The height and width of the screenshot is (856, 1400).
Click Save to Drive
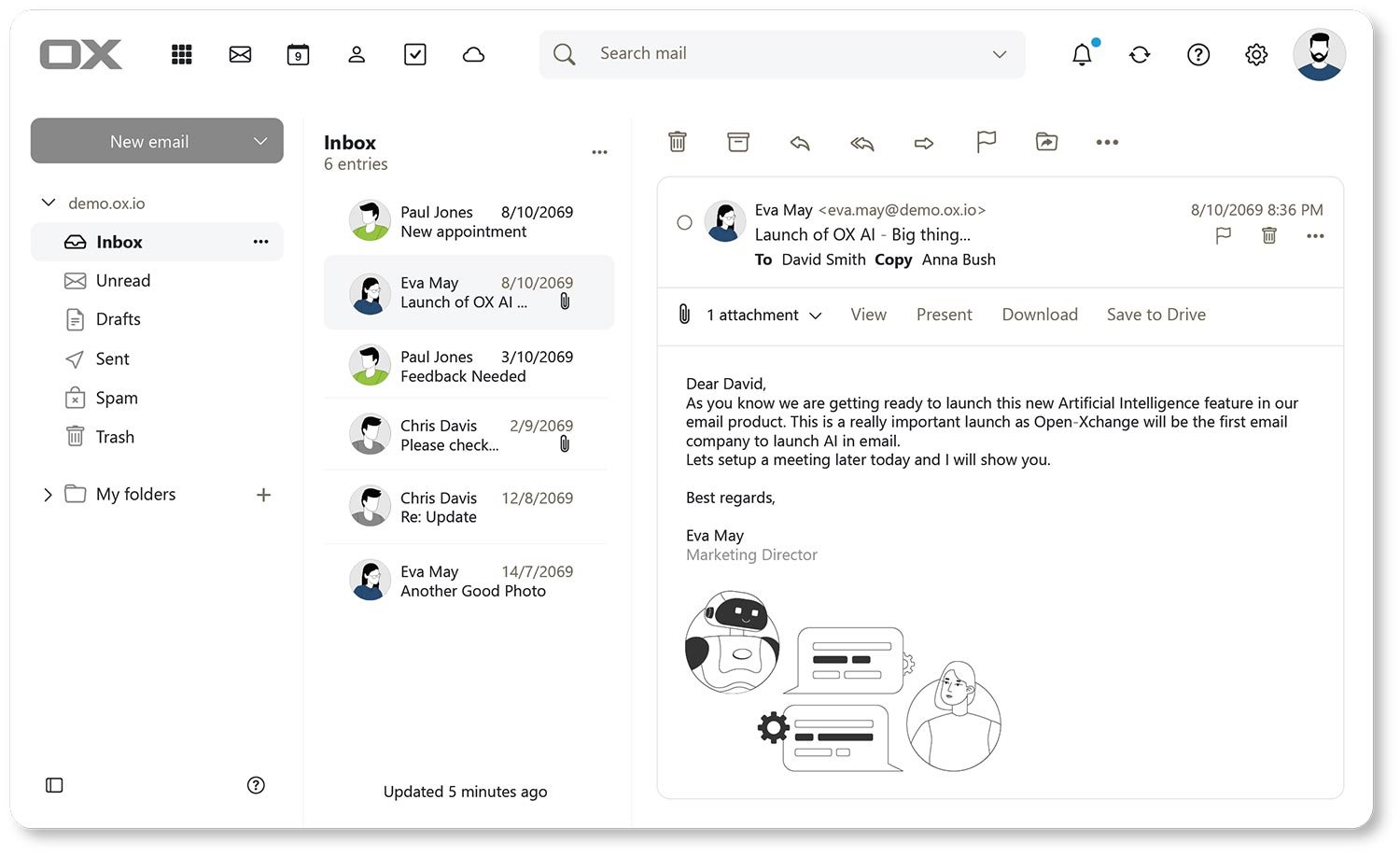point(1155,315)
